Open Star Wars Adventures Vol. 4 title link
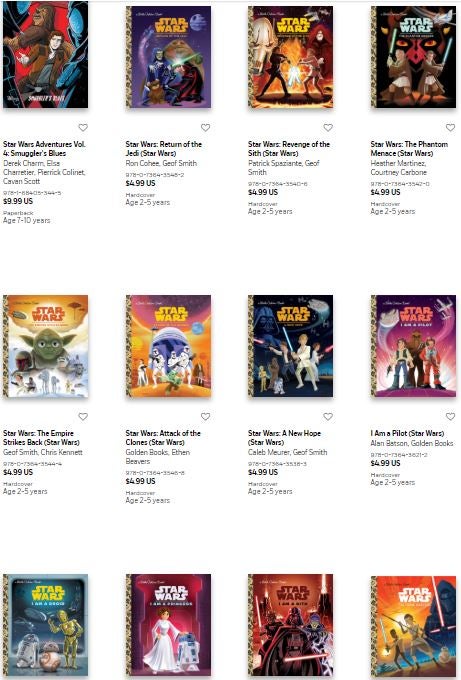This screenshot has height=680, width=461. 44,149
